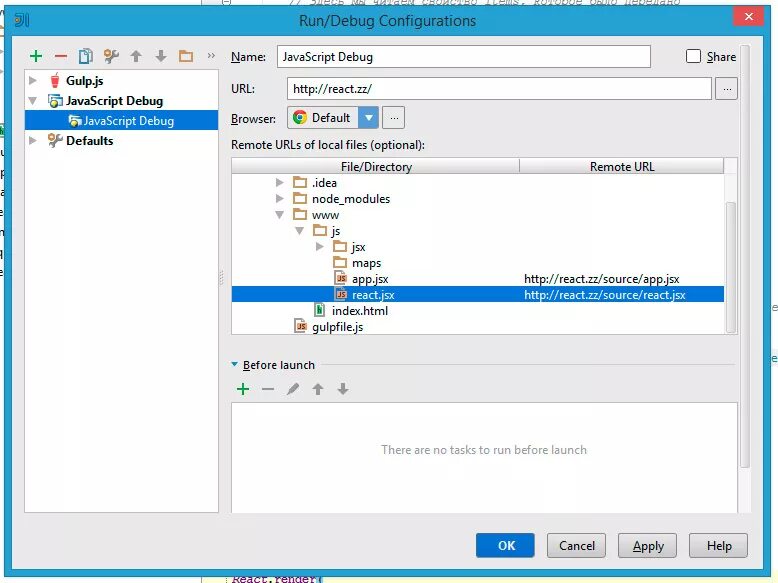
Task: Remove before launch task
Action: pos(268,389)
